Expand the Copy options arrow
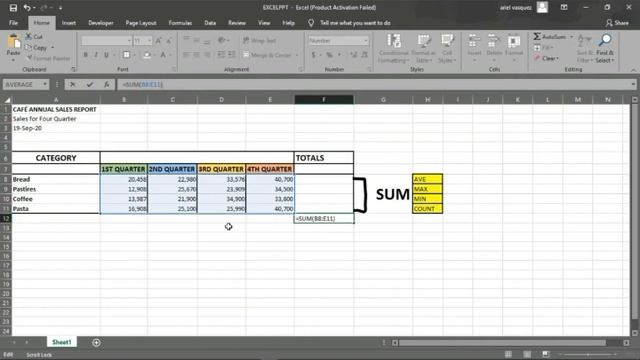The height and width of the screenshot is (360, 640). tap(53, 48)
